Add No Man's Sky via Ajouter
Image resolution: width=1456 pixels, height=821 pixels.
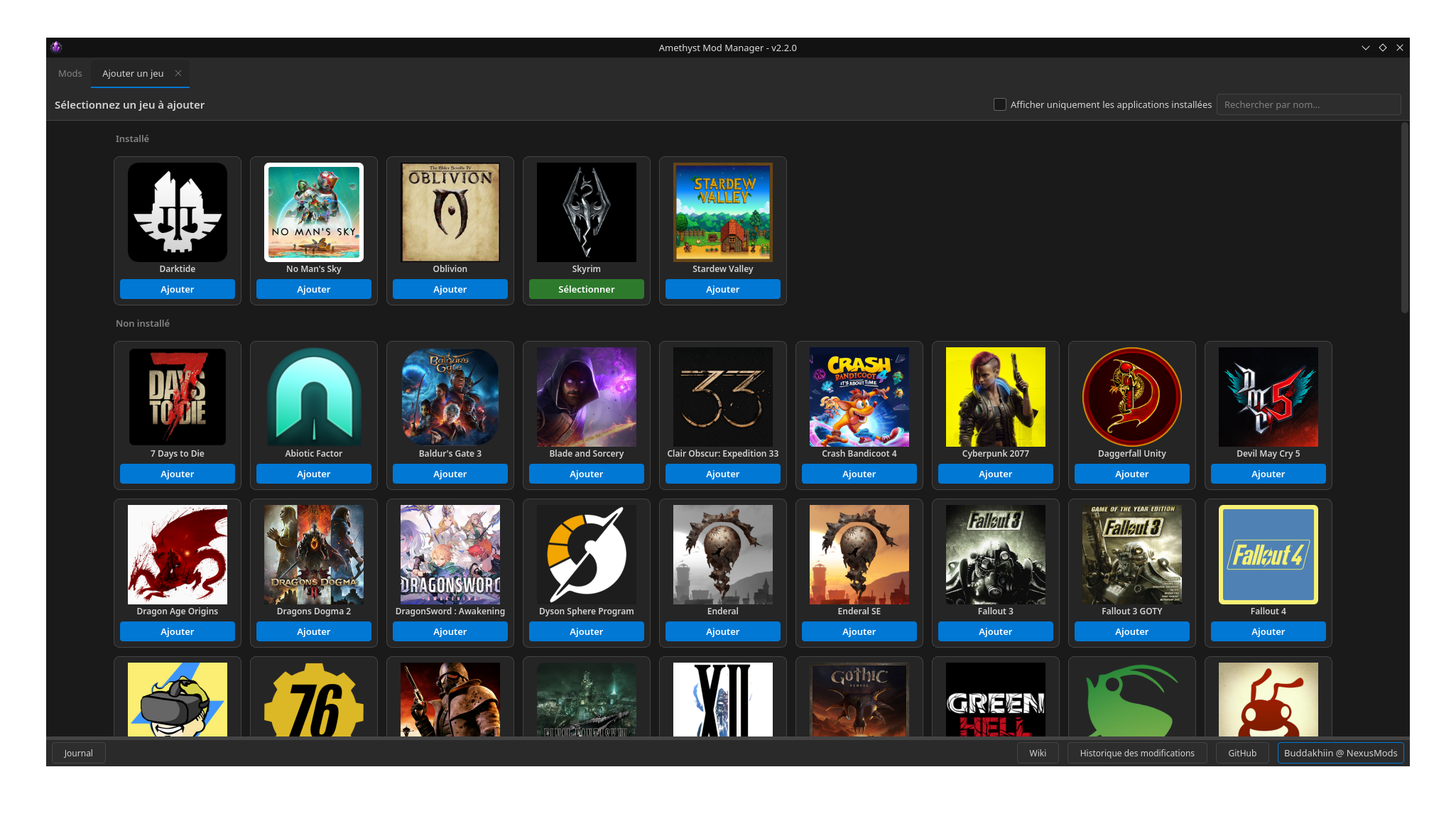[x=314, y=289]
